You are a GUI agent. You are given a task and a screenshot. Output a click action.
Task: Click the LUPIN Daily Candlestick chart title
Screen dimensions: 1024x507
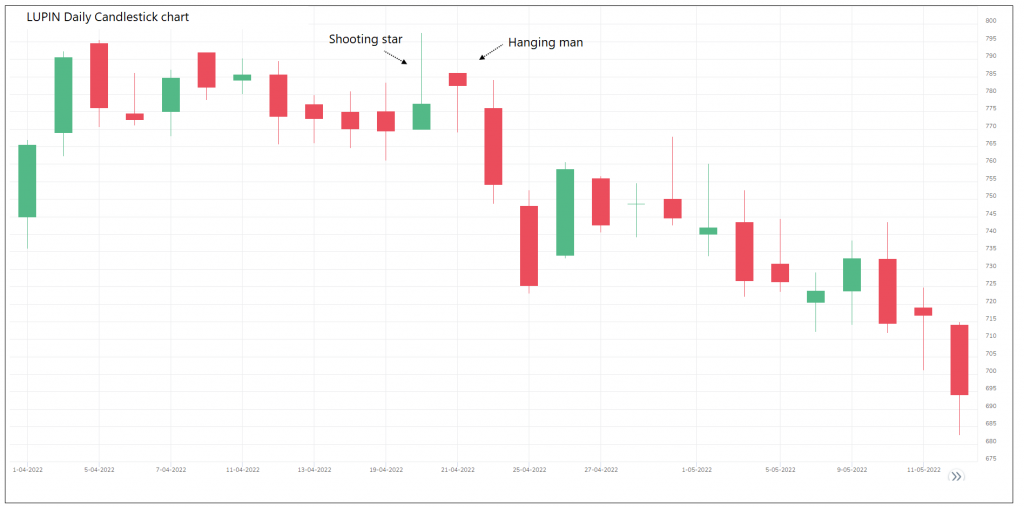107,17
